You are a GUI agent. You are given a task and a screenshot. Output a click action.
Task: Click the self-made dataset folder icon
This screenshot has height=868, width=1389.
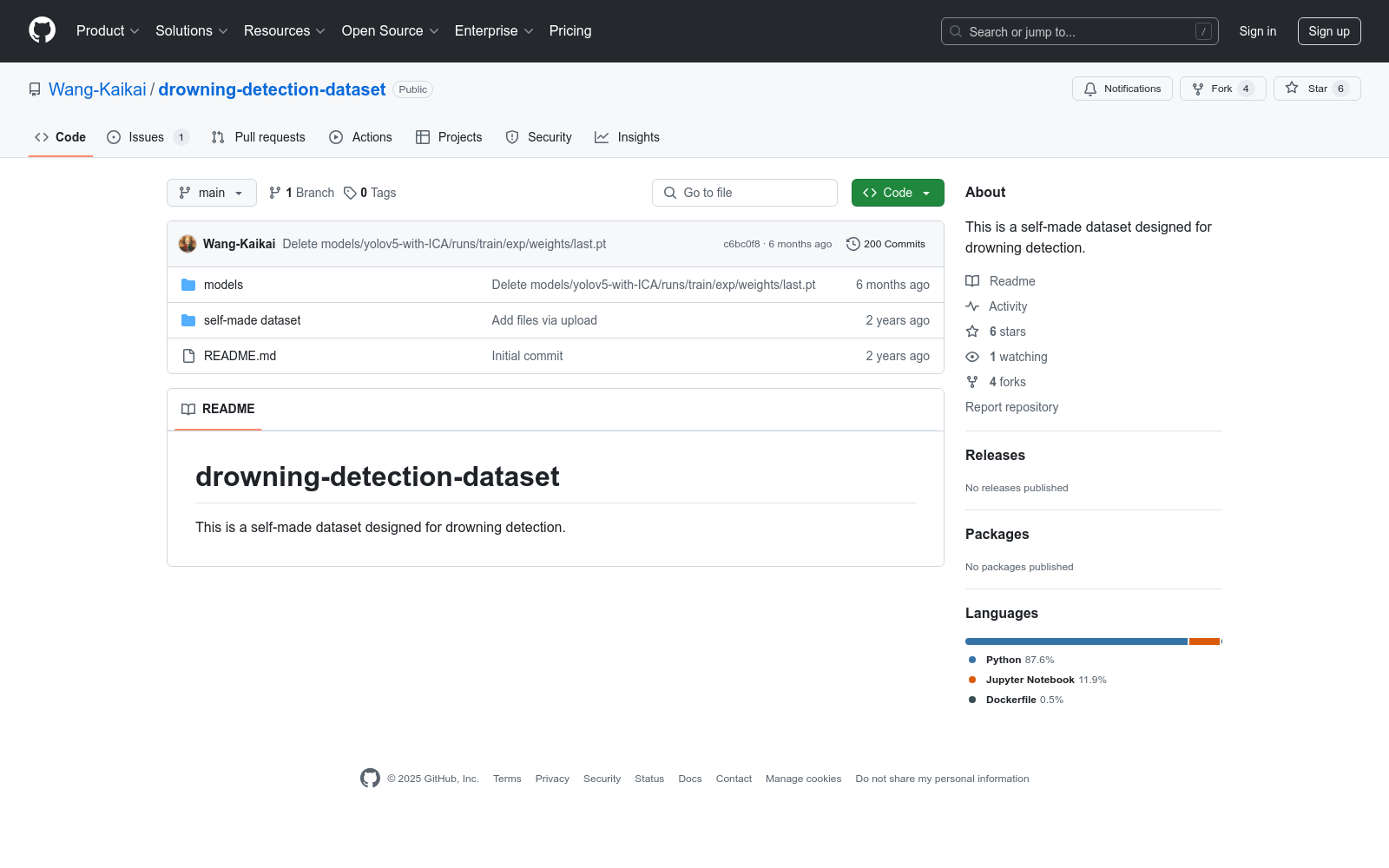tap(188, 320)
